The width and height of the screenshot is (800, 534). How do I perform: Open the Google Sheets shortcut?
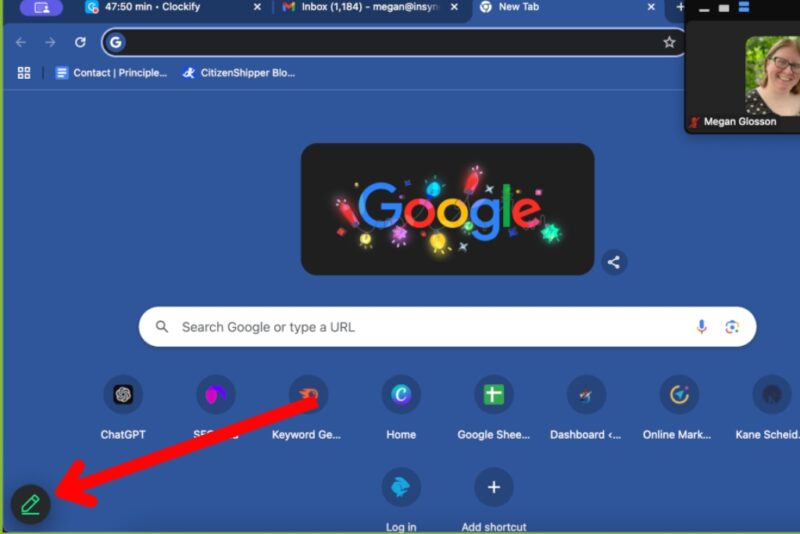[x=493, y=408]
